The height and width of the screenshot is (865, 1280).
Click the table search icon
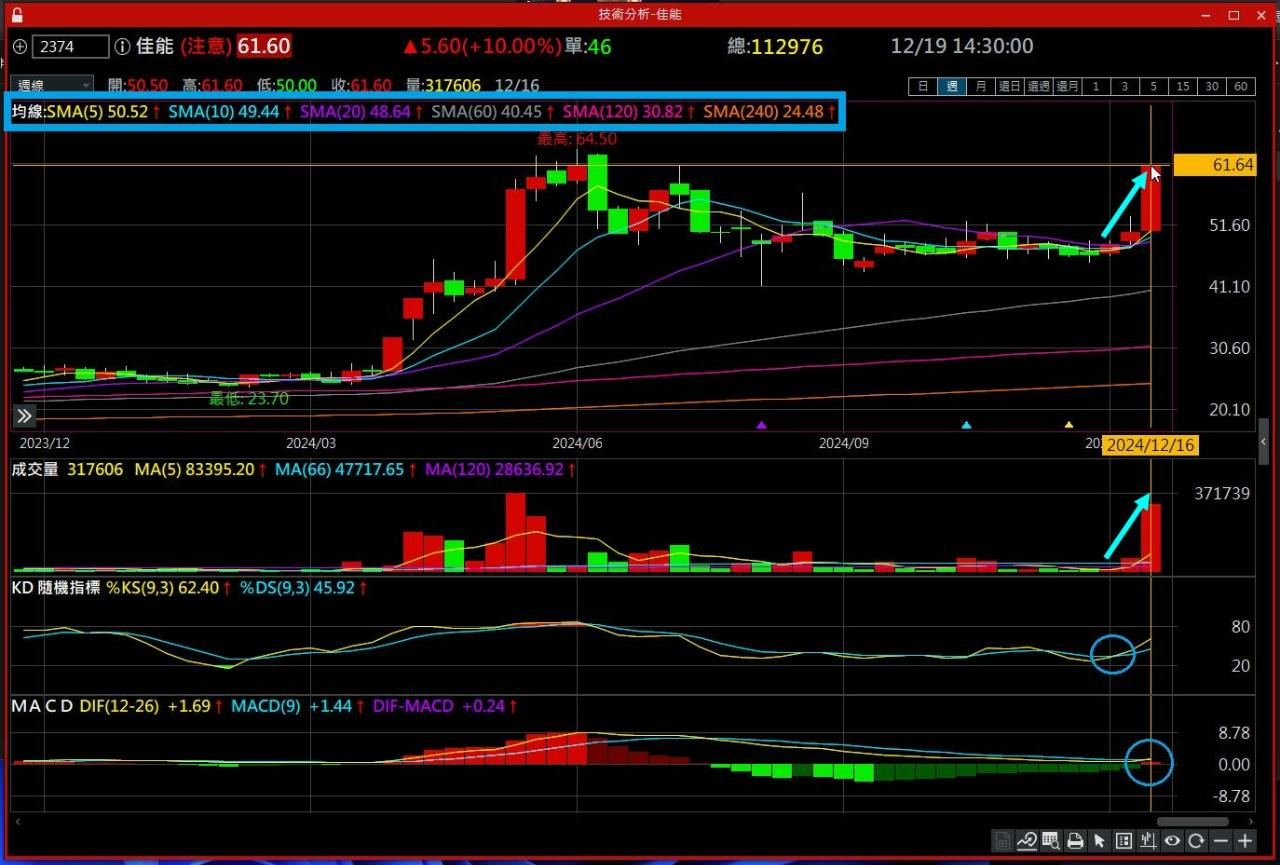[1051, 841]
